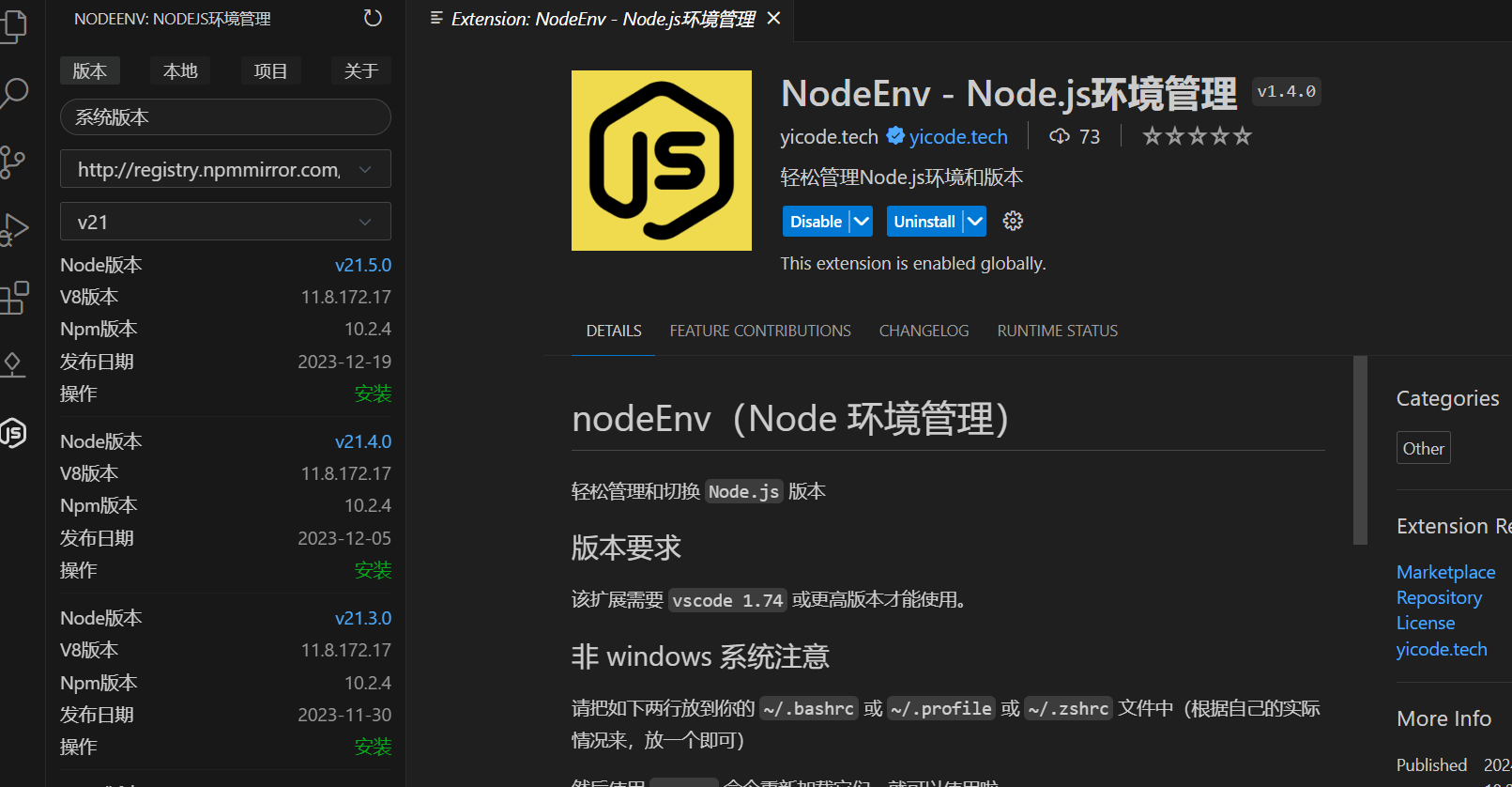Open the v21 version dropdown
Screen dimensions: 1512x787
(x=225, y=222)
